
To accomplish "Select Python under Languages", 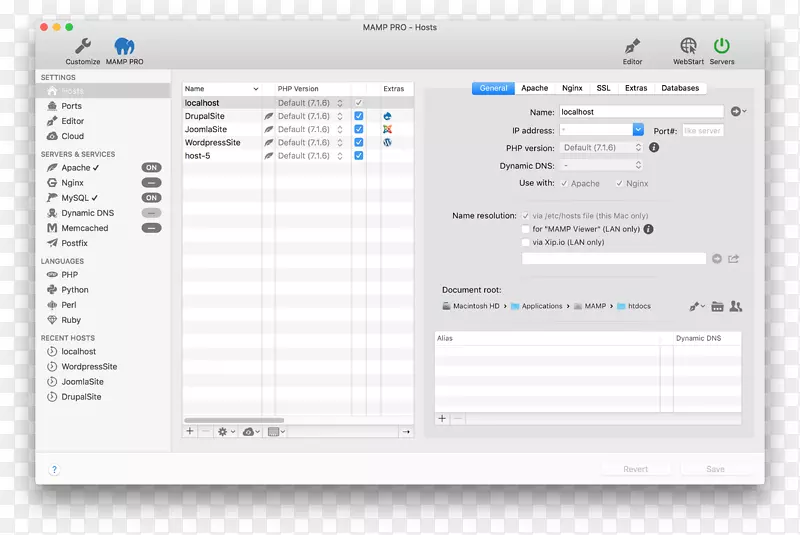I will tap(75, 290).
